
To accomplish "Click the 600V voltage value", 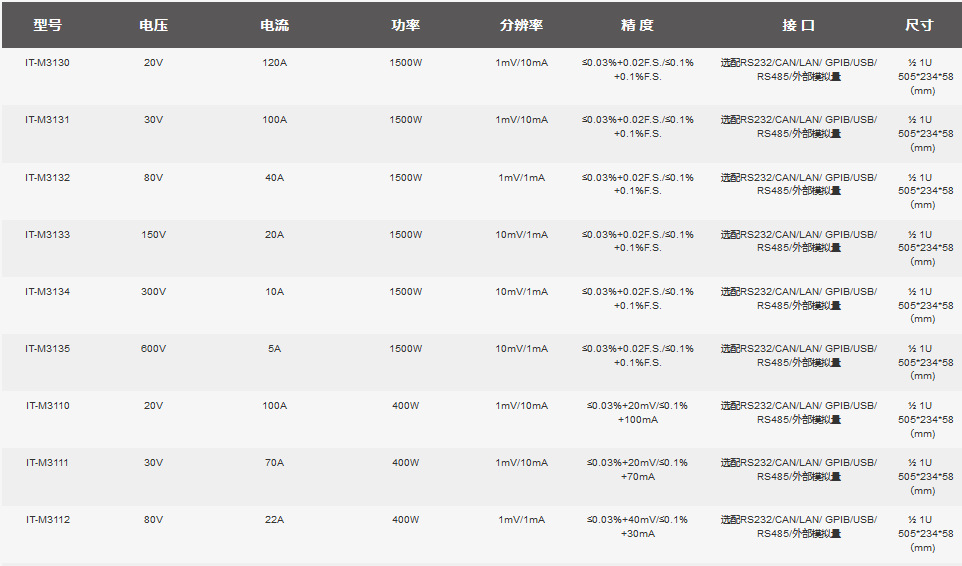I will 153,349.
